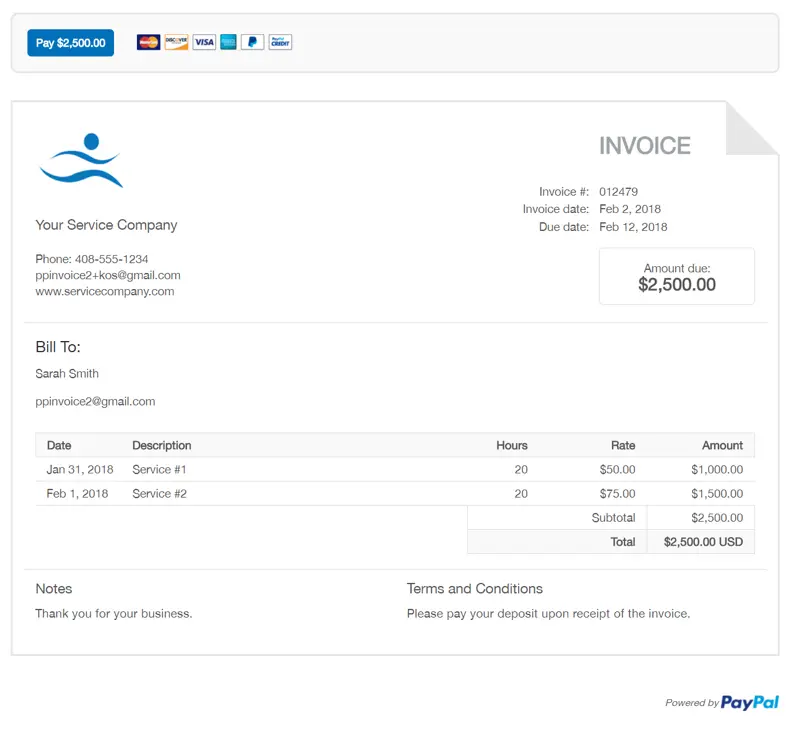This screenshot has height=737, width=795.
Task: Select the $1,500.00 amount cell
Action: [x=717, y=494]
